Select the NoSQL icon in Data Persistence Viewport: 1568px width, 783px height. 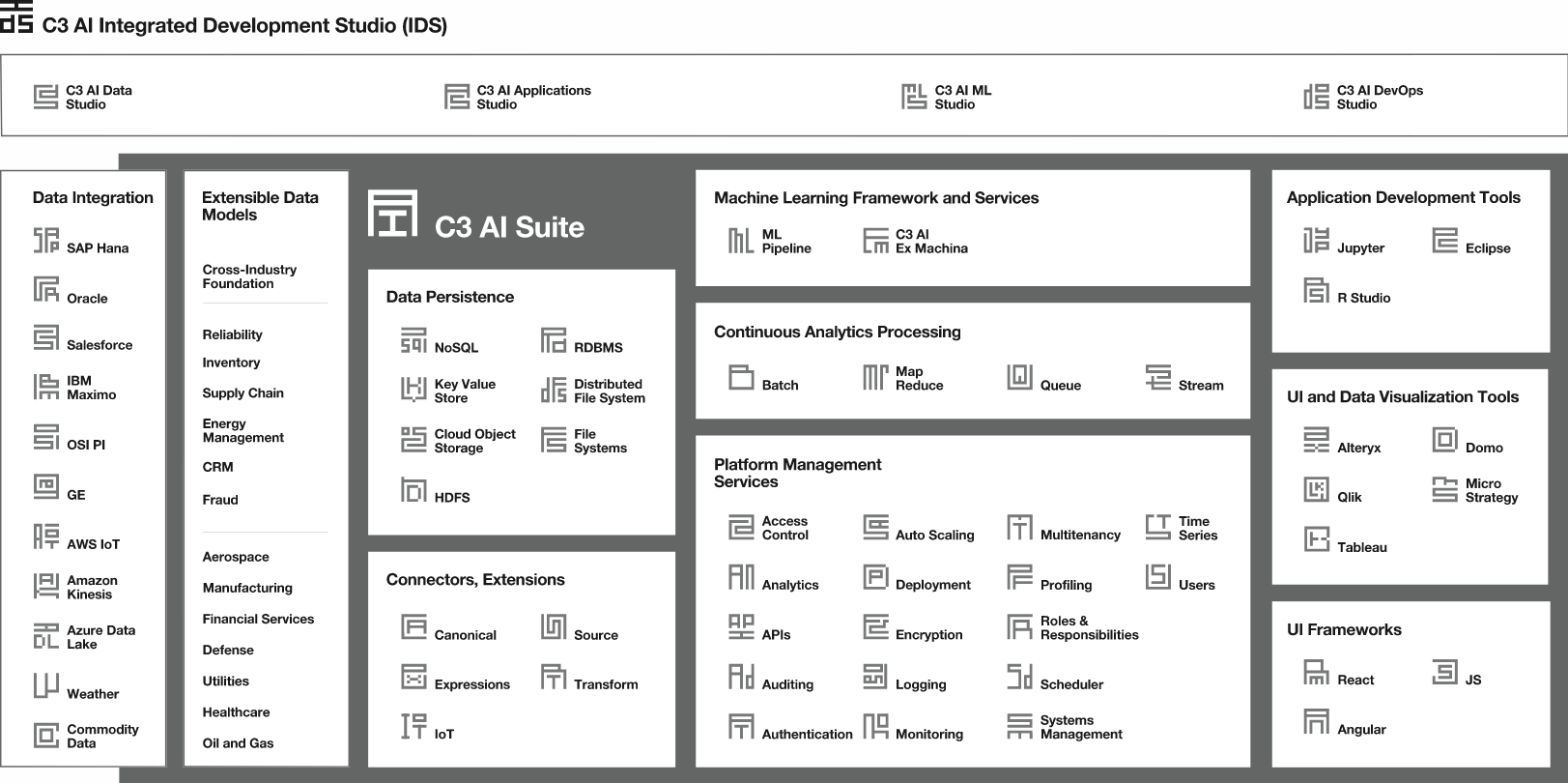click(413, 340)
